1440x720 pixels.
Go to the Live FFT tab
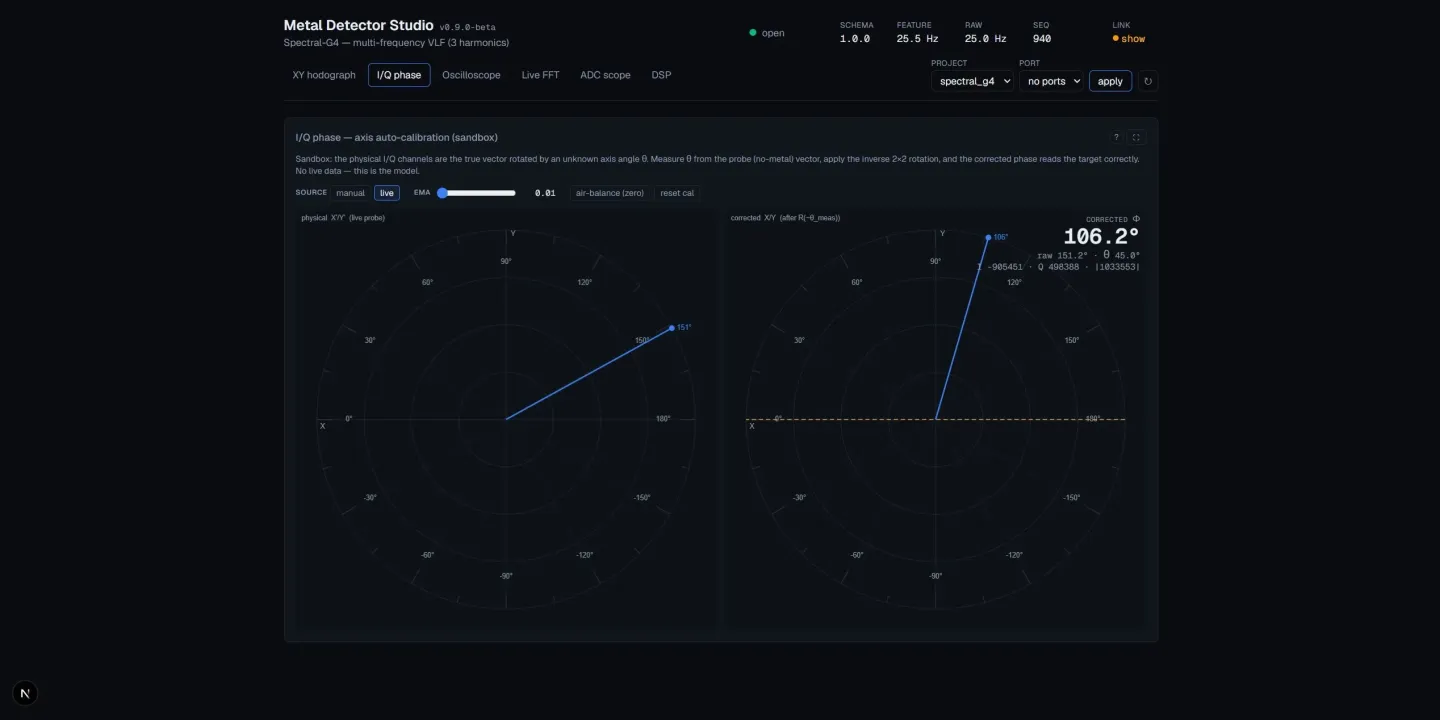pos(540,75)
